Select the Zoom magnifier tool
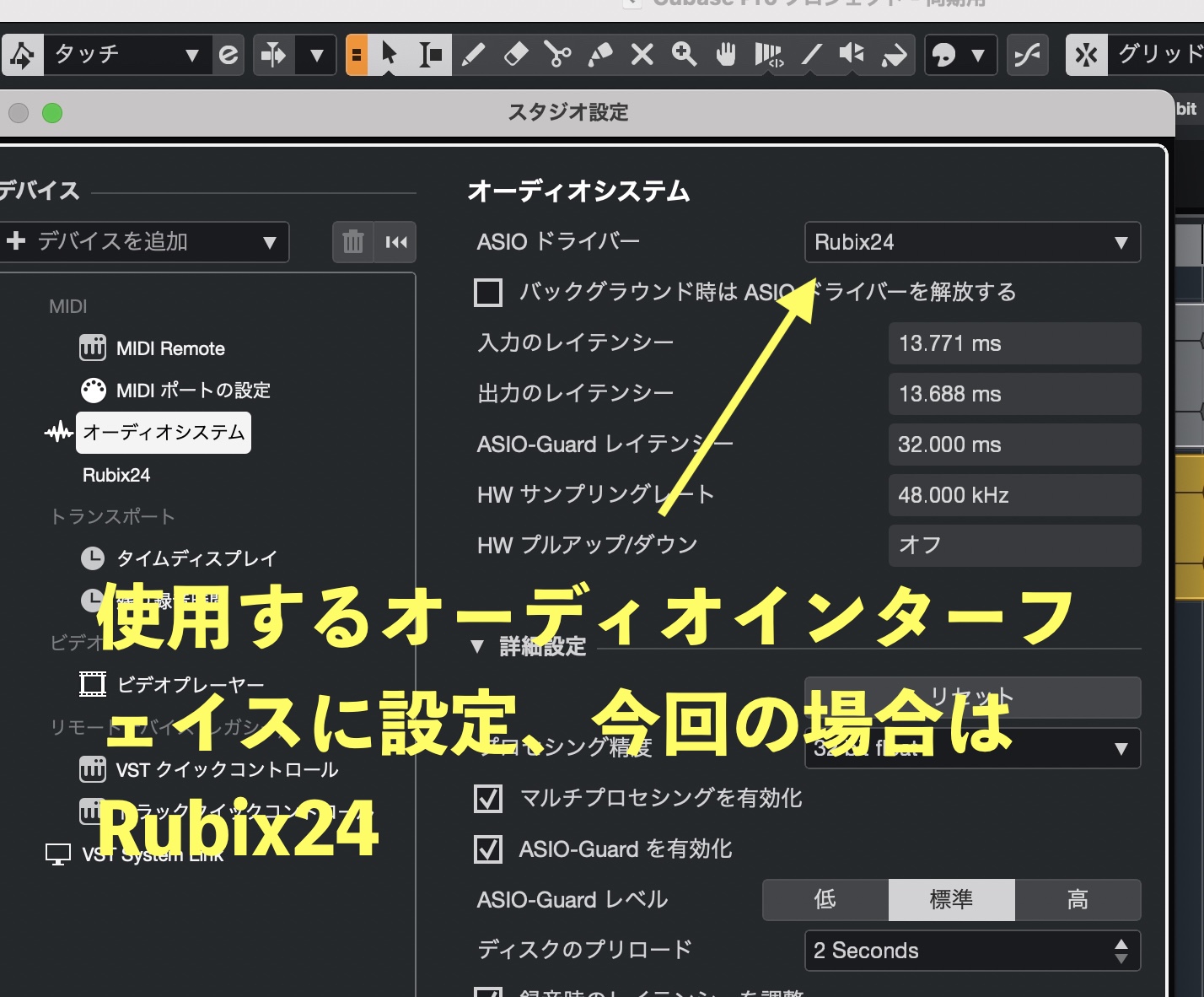1204x997 pixels. (x=684, y=55)
